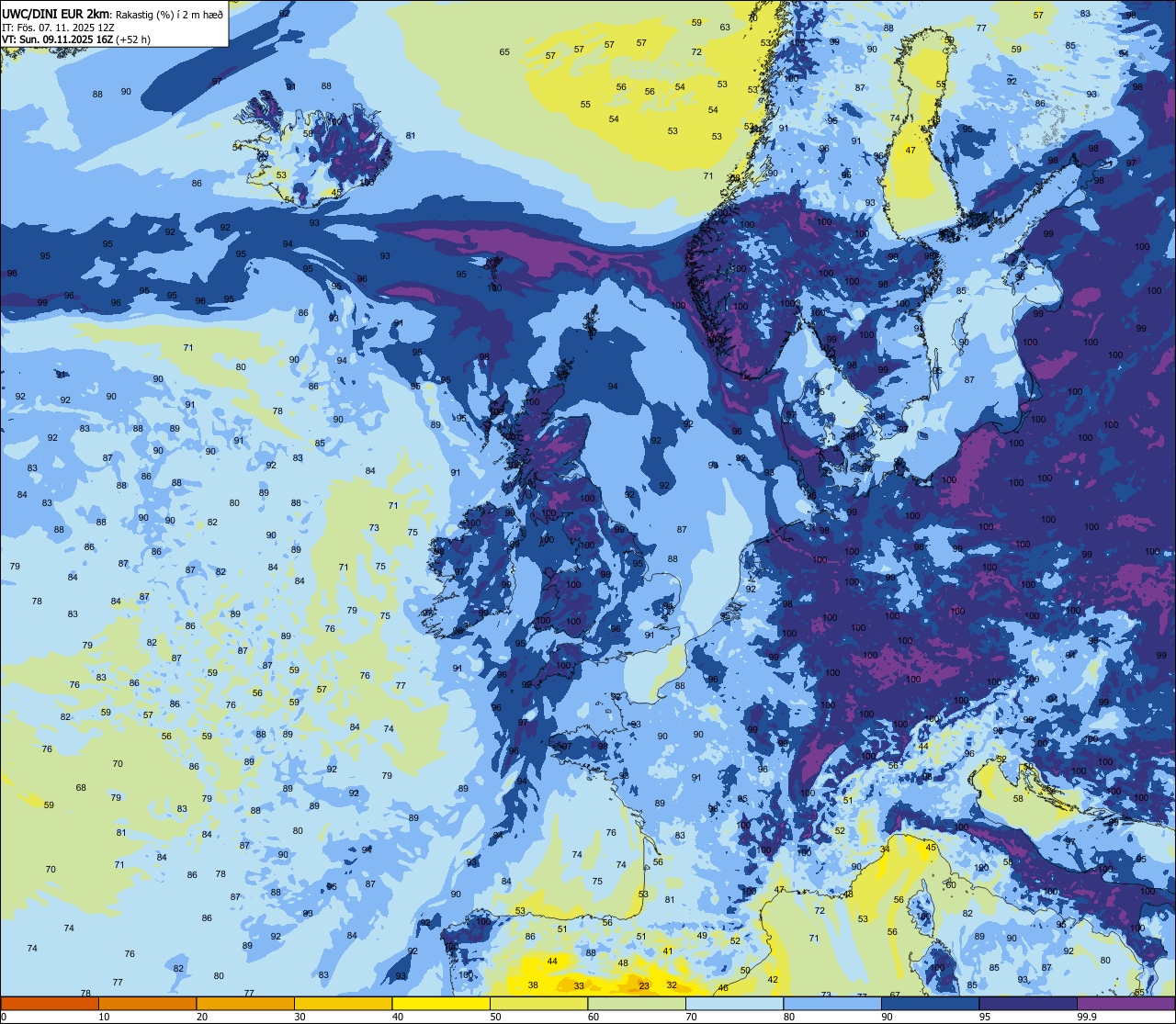Select the purple above-99.9 legend swatch
1176x1024 pixels.
pyautogui.click(x=1125, y=1003)
